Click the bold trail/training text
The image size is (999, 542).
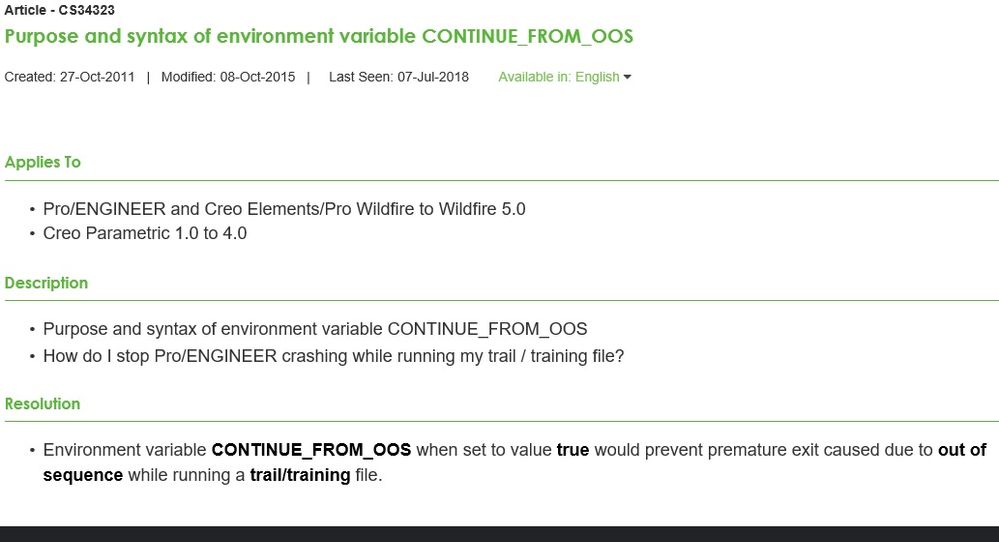tap(300, 475)
